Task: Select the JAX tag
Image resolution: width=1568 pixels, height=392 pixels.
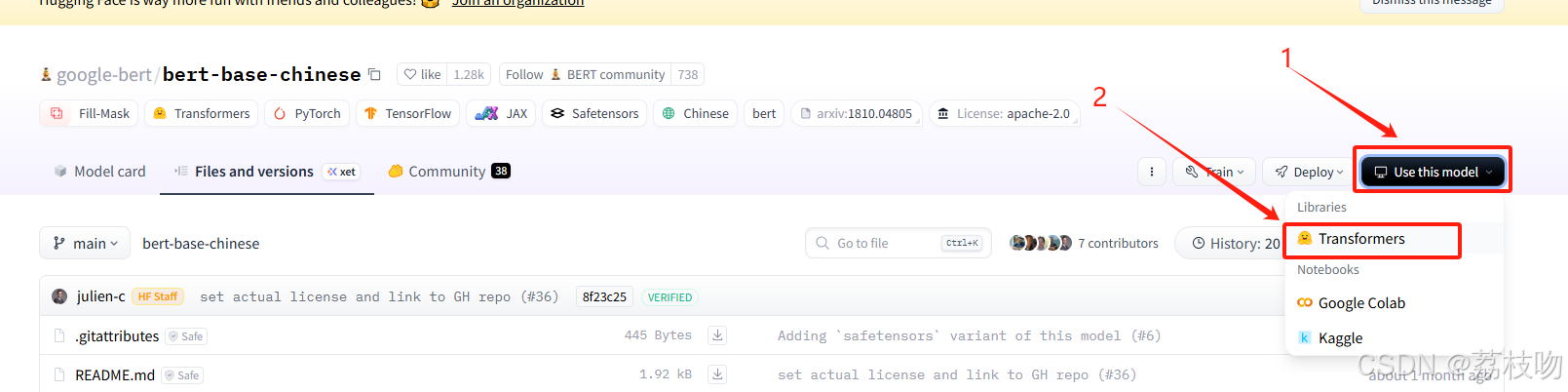Action: point(501,113)
